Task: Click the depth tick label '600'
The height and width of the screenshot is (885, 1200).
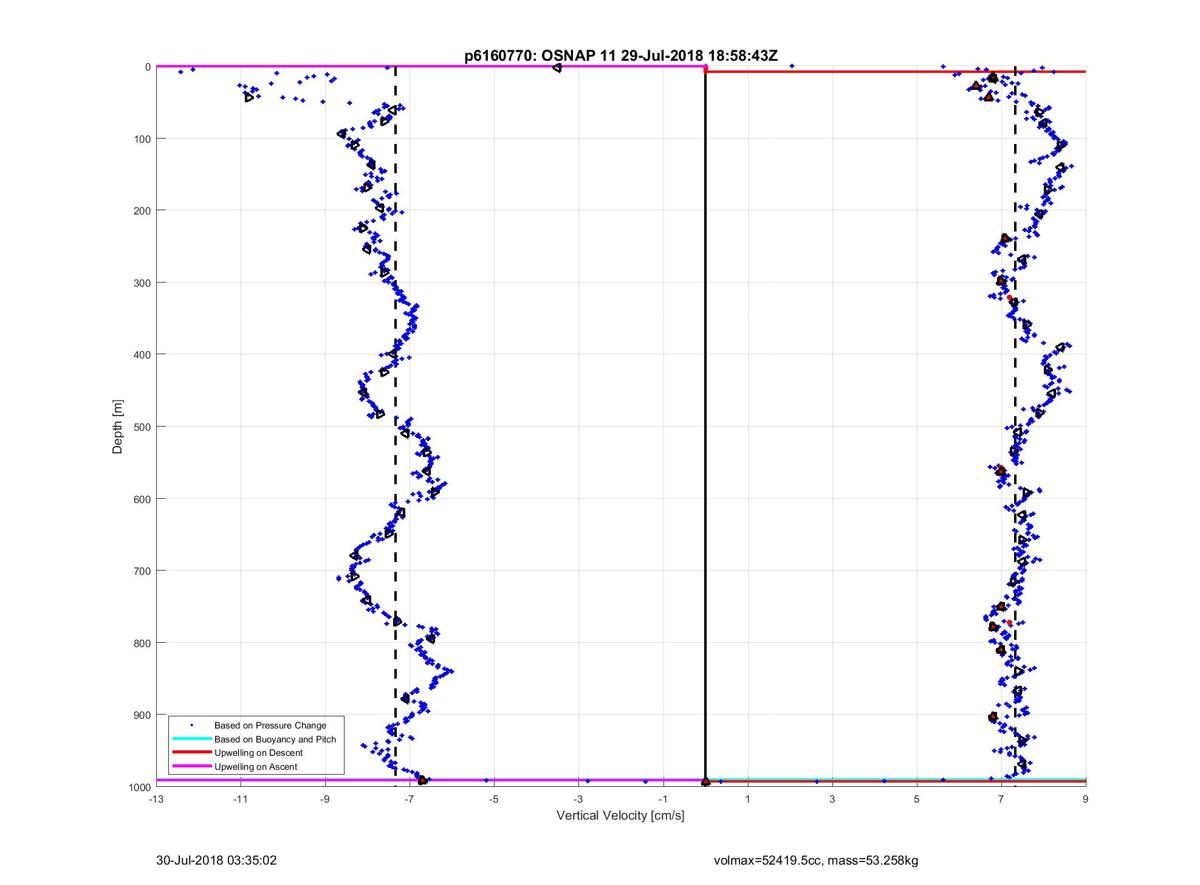Action: pyautogui.click(x=143, y=499)
